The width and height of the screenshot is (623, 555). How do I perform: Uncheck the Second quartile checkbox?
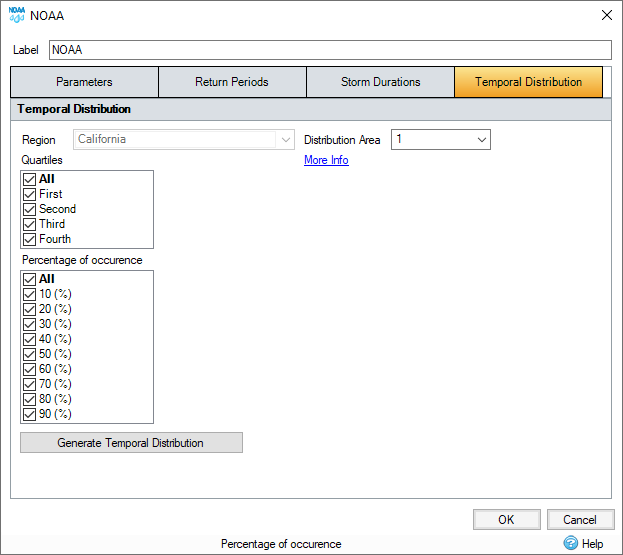(x=29, y=209)
